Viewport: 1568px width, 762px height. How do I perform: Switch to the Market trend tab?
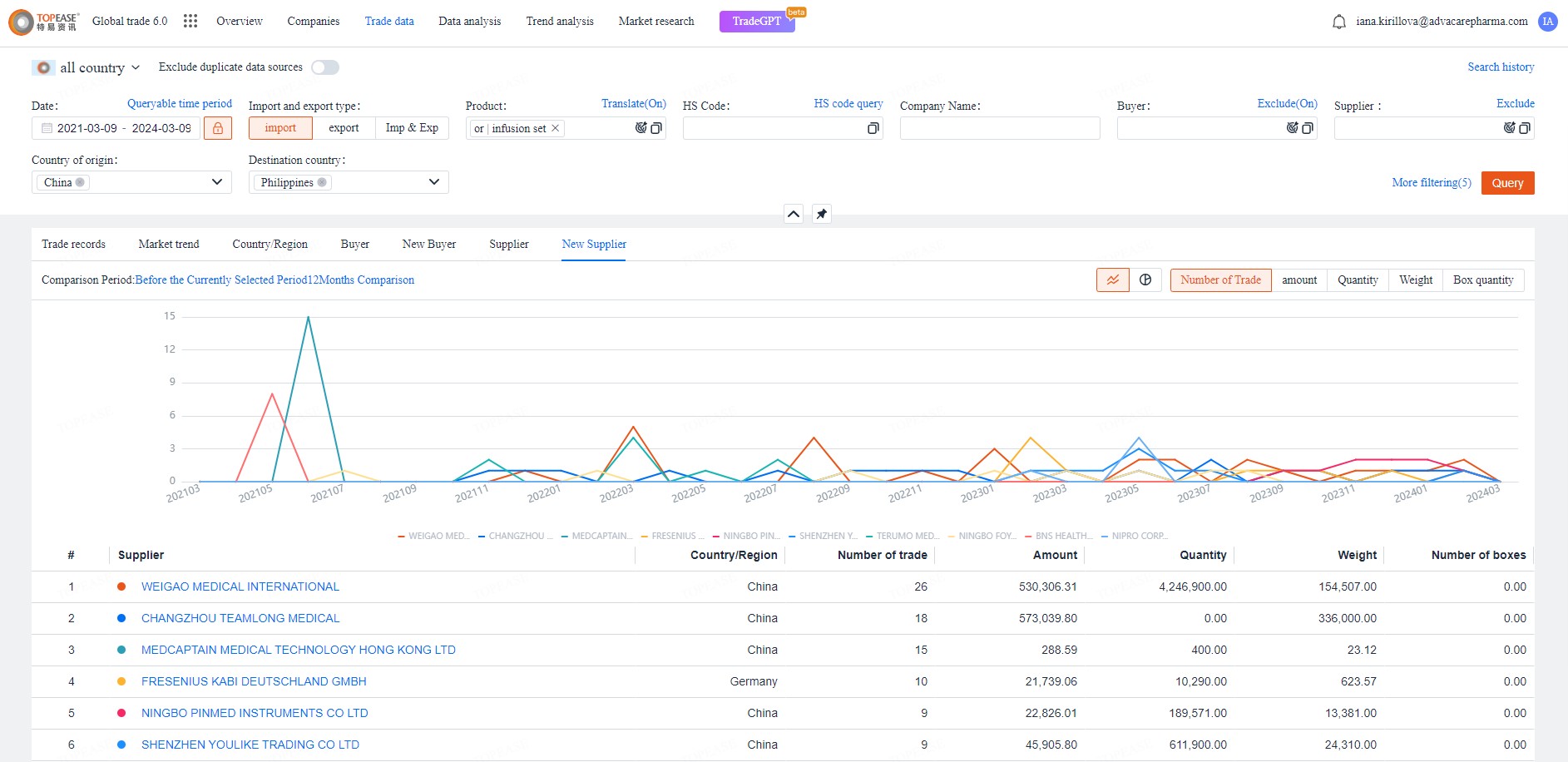[169, 245]
